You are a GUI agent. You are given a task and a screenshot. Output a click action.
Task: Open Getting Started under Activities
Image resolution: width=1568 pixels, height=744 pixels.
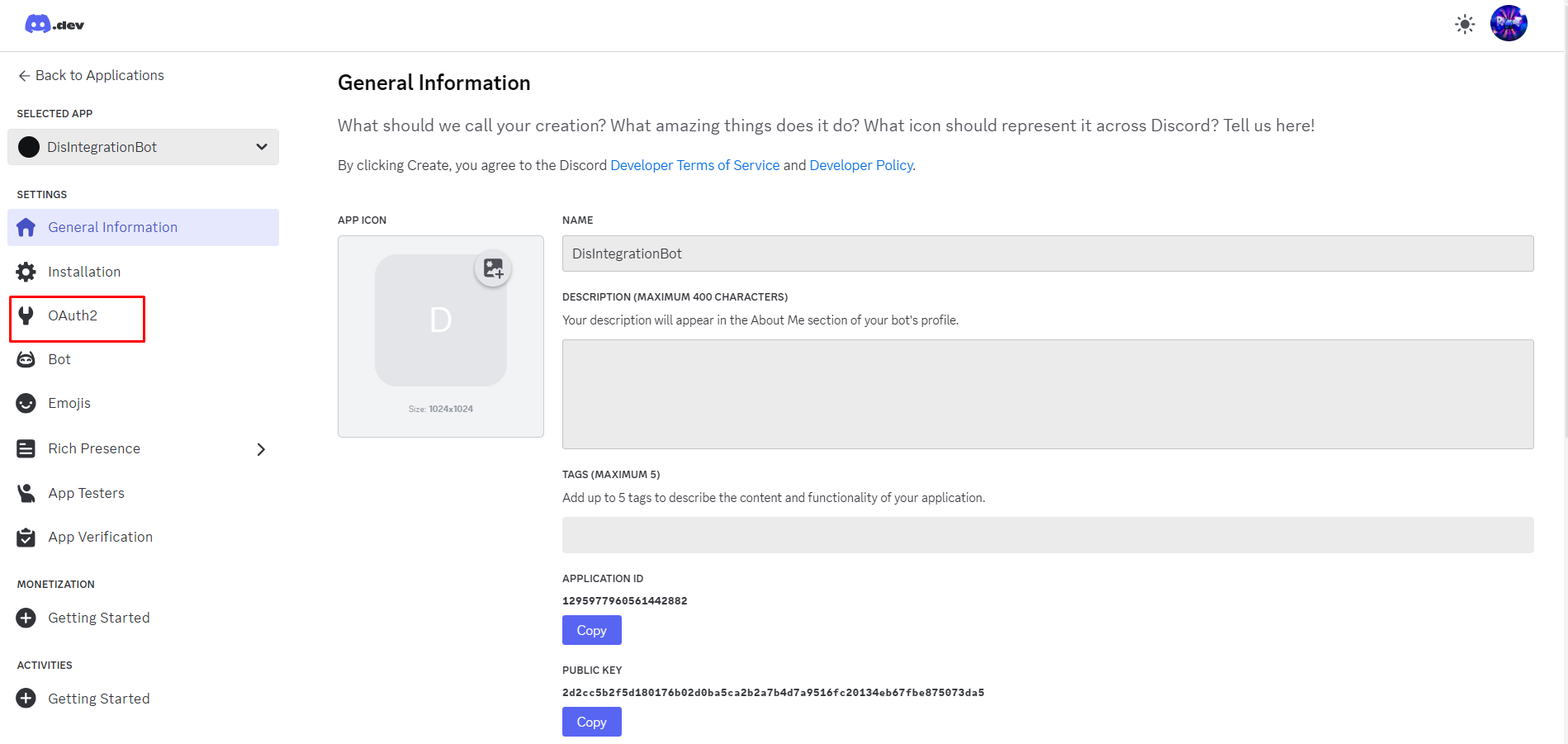coord(99,699)
